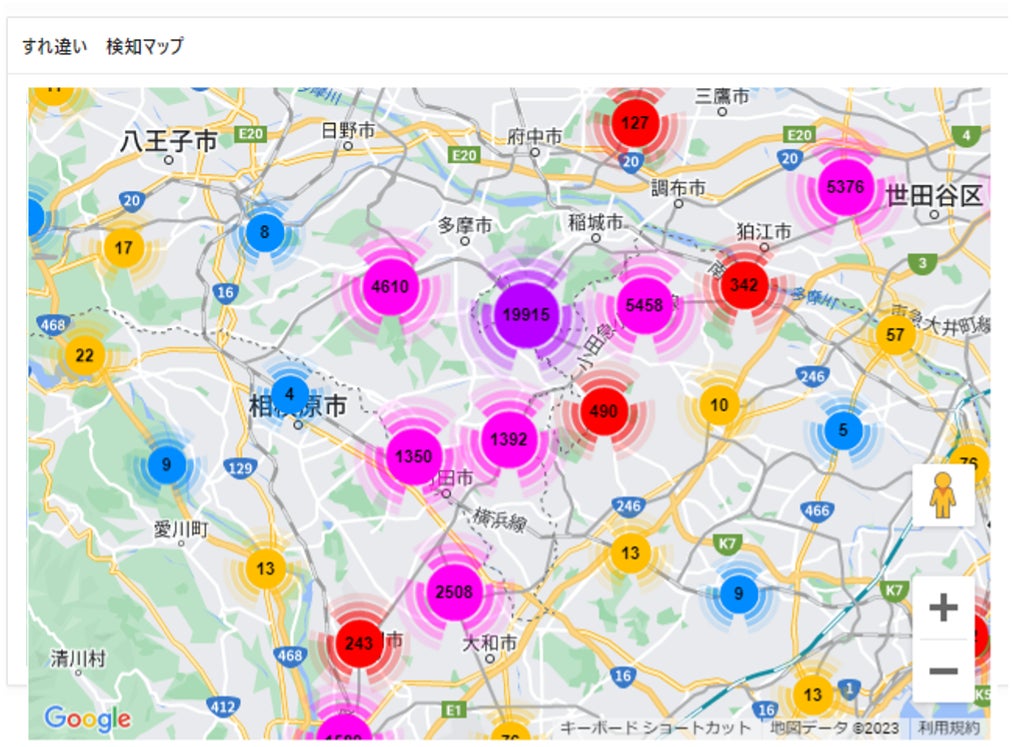1012x747 pixels.
Task: Click the blue 9 cluster below K7 sign
Action: pos(738,593)
